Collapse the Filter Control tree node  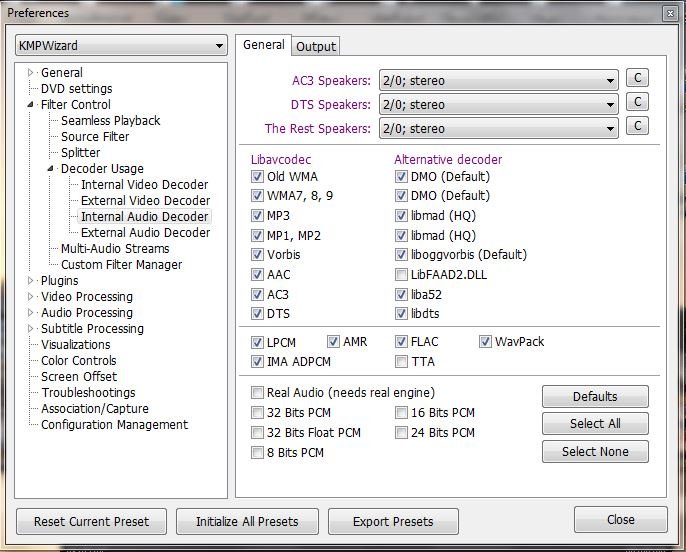[31, 105]
